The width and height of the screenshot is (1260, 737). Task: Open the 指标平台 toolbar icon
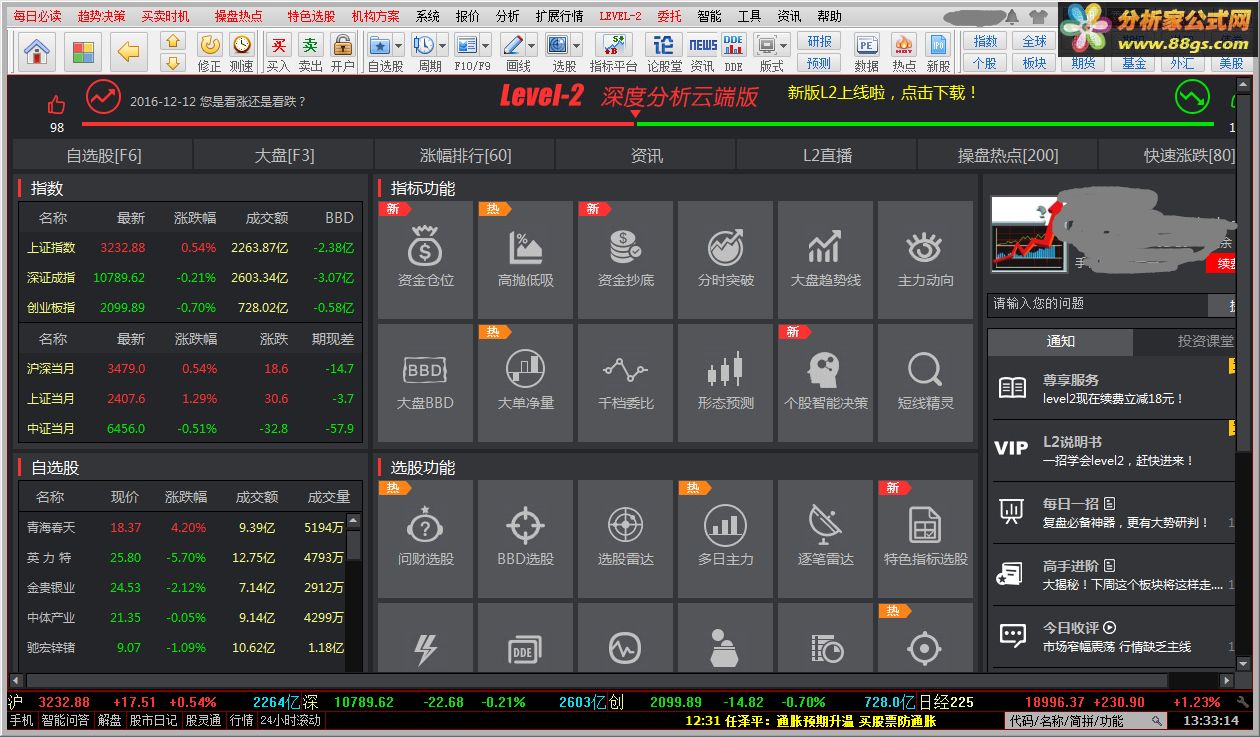[x=613, y=51]
